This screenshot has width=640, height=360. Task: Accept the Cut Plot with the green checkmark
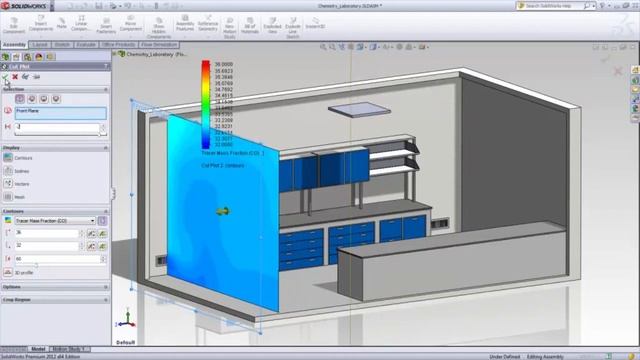pos(5,77)
